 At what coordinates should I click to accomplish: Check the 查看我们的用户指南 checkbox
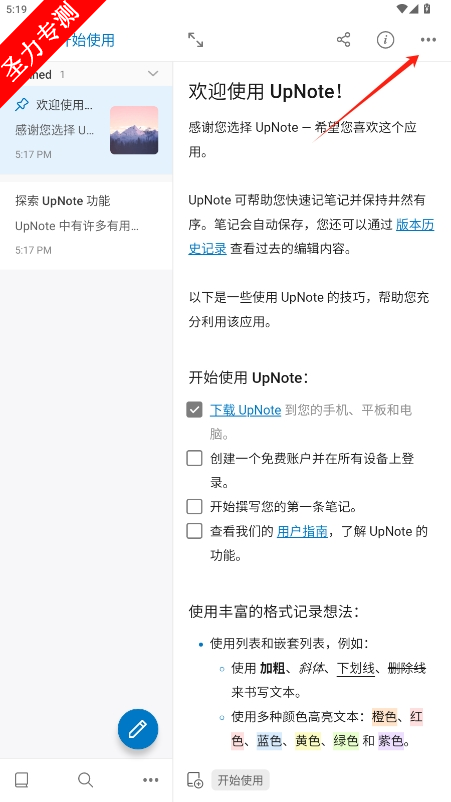194,531
